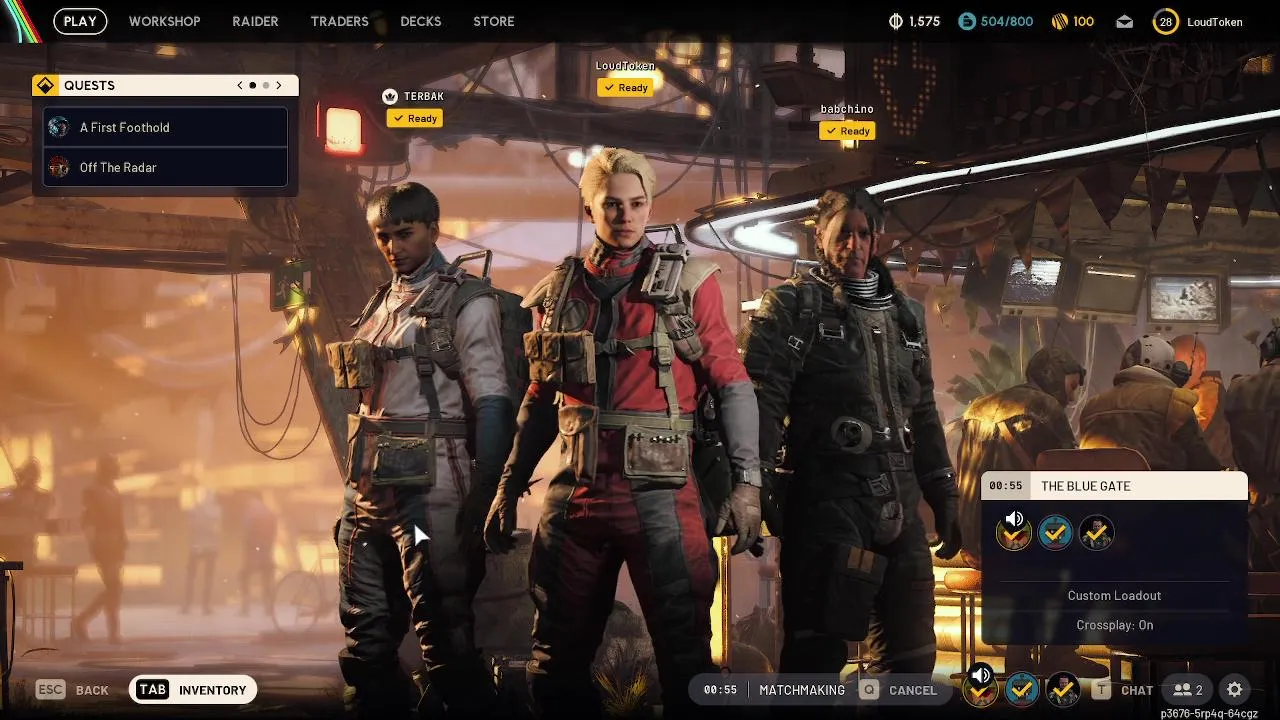Click third squad avatar in bottom bar
The image size is (1280, 720).
coord(1063,689)
